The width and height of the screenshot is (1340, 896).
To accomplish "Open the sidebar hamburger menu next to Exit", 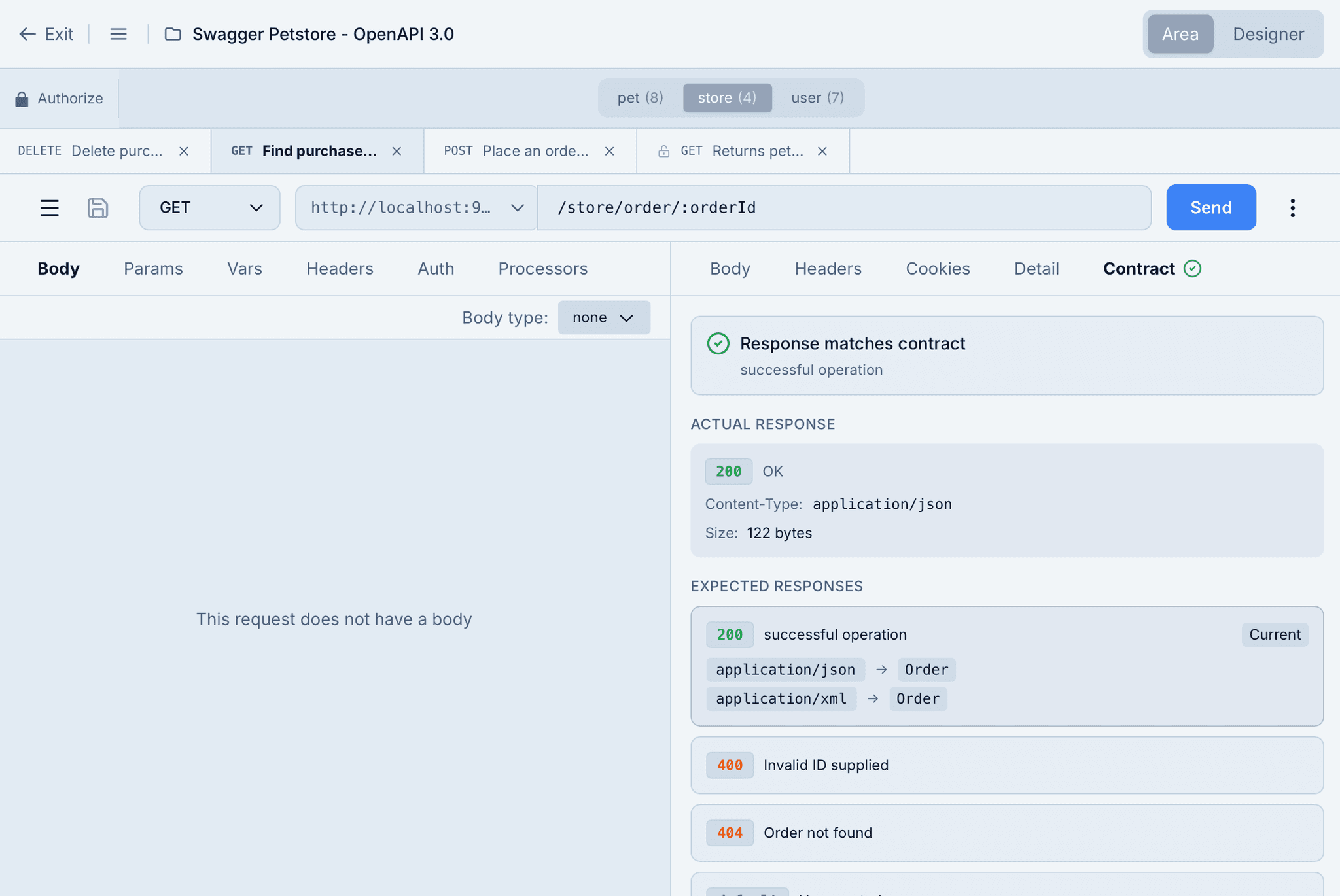I will [118, 33].
